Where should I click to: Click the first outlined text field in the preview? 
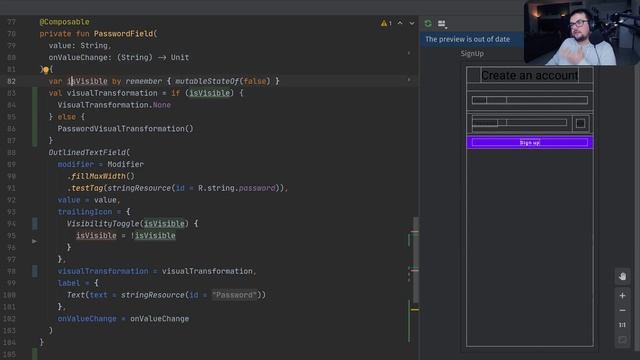coord(530,100)
